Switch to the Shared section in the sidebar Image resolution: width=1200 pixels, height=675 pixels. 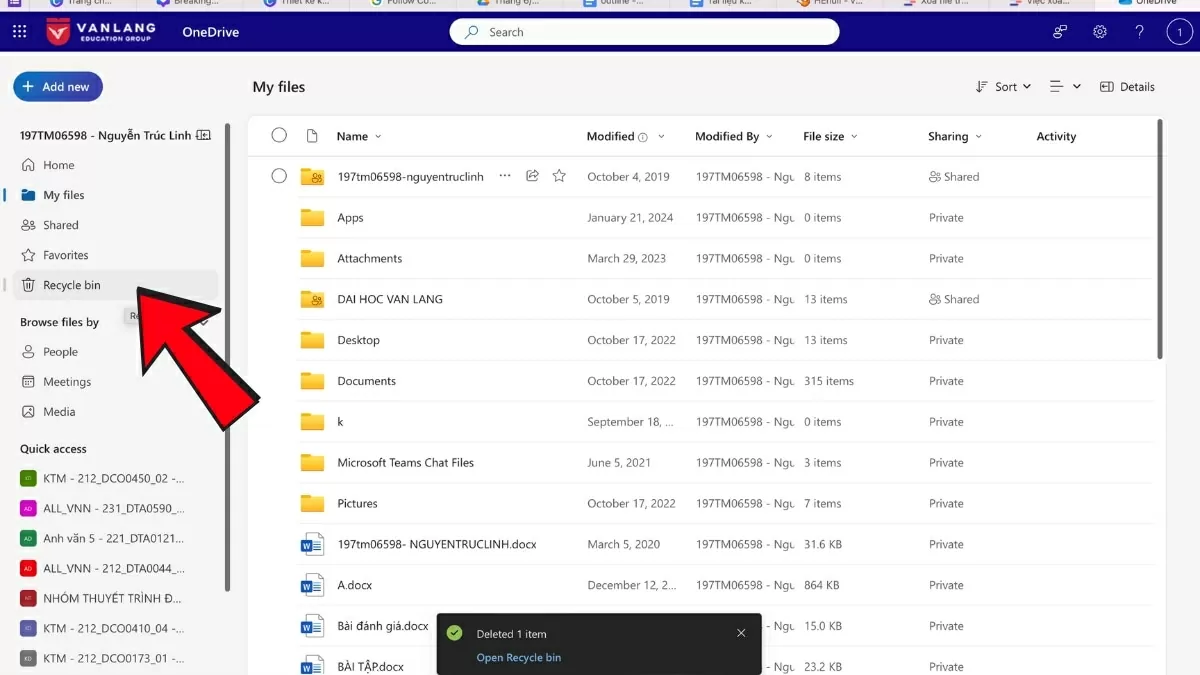pyautogui.click(x=60, y=225)
